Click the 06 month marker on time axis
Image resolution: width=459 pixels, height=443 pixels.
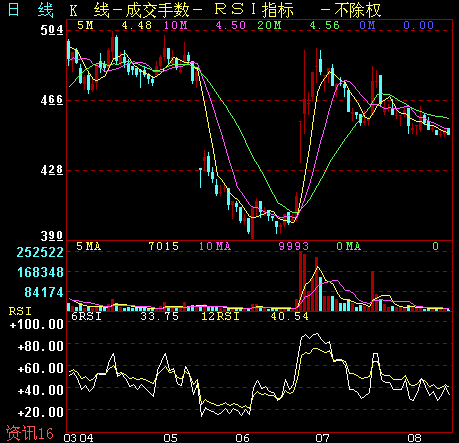[242, 438]
